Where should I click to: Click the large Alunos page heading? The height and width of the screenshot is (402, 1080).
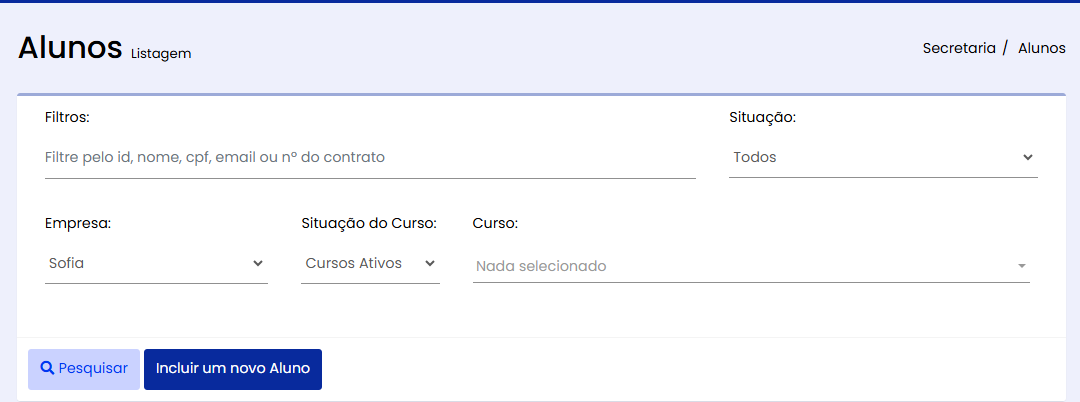pyautogui.click(x=70, y=47)
